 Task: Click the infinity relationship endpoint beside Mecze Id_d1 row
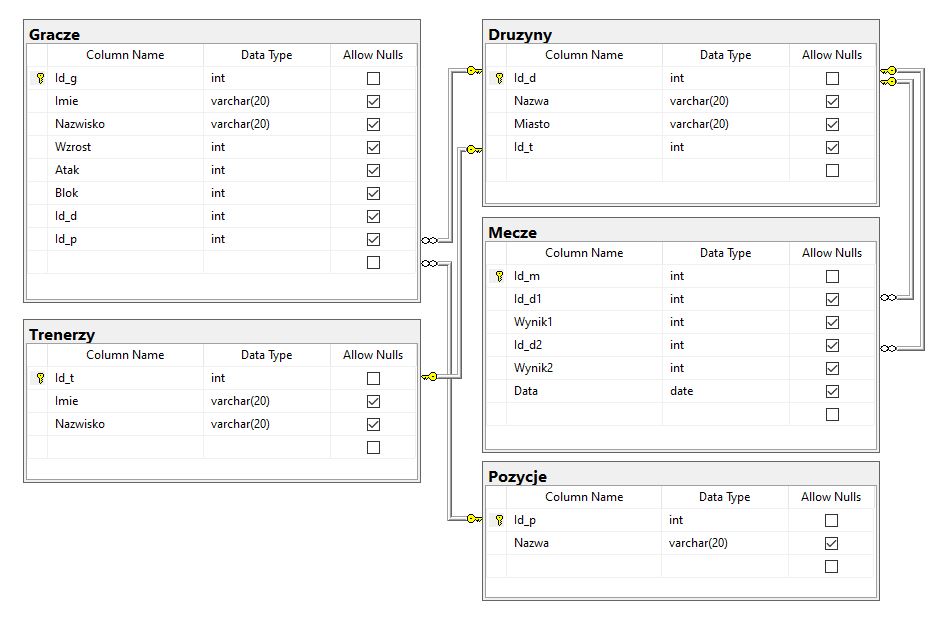(888, 297)
